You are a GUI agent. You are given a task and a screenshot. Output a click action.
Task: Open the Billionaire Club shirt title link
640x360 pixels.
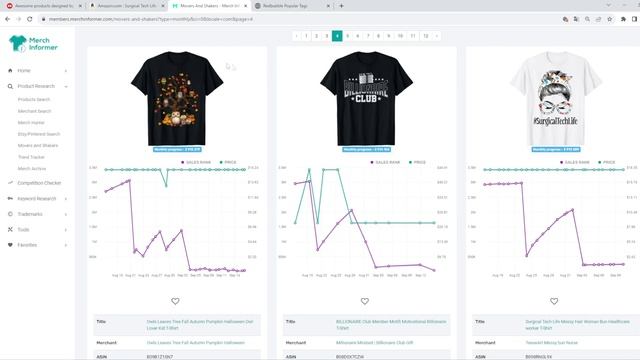pyautogui.click(x=391, y=325)
